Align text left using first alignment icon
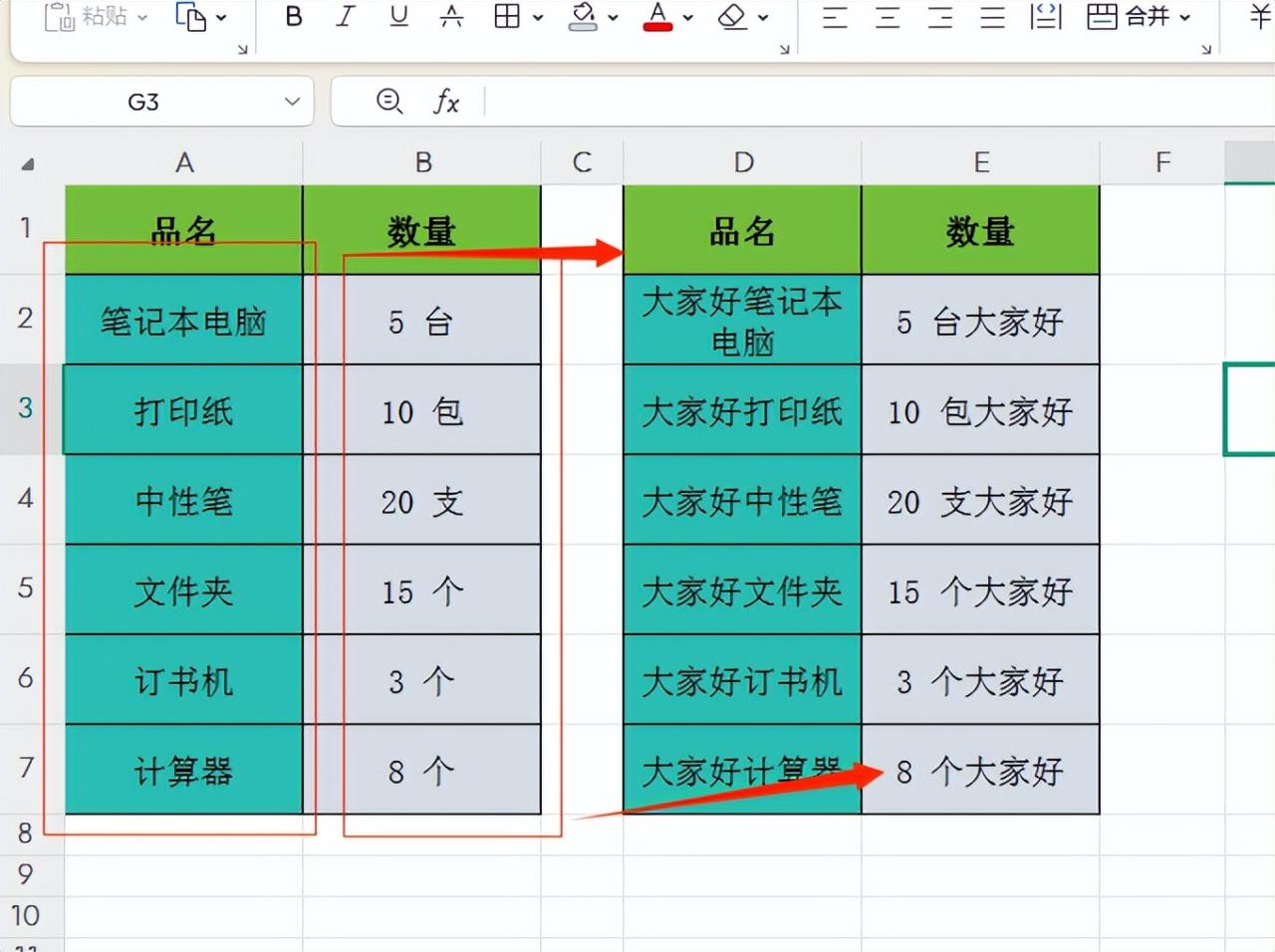The width and height of the screenshot is (1275, 952). [x=835, y=16]
